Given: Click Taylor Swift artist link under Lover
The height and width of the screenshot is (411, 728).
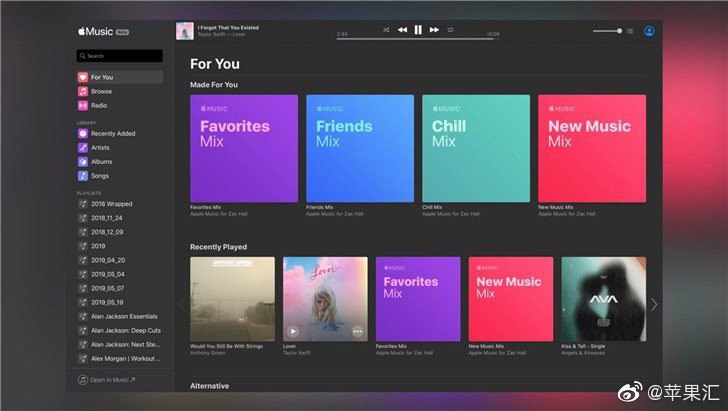Looking at the screenshot, I should point(297,353).
